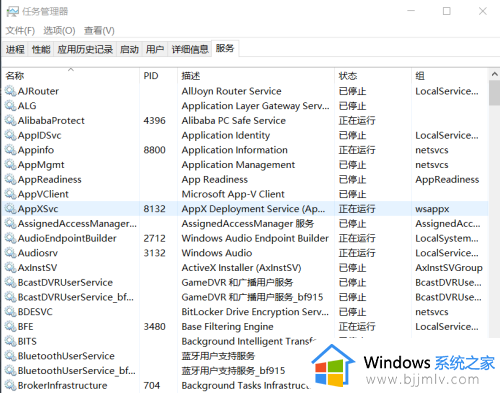Click the 蓝牙用户支持服务_bf915 description
500x393 pixels.
coord(233,371)
